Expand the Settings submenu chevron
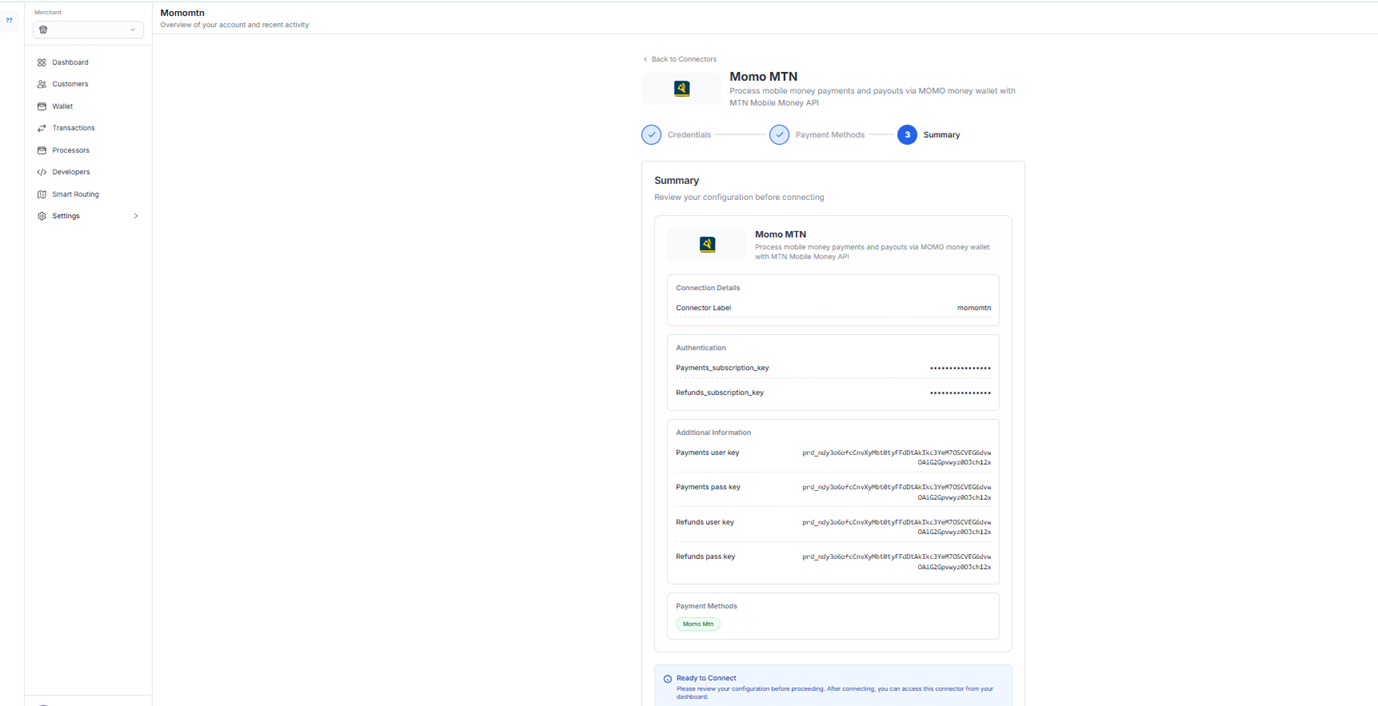The image size is (1378, 706). (136, 216)
